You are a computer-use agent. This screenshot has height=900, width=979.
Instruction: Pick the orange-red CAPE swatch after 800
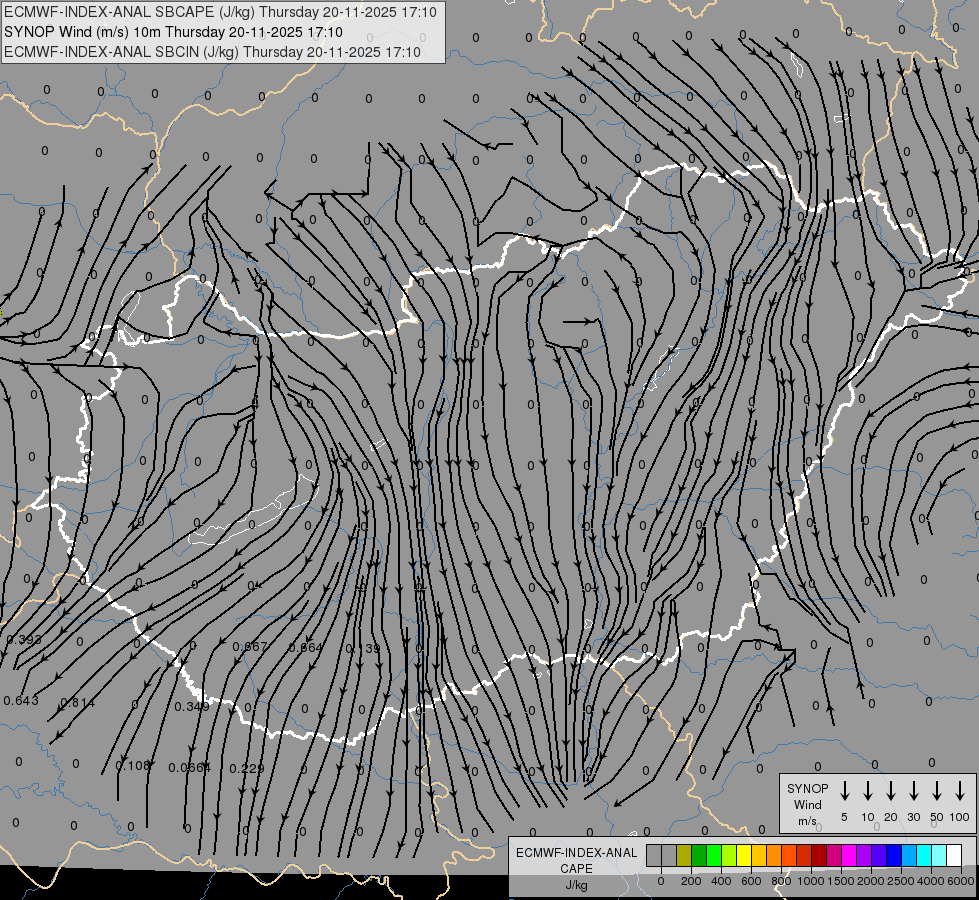click(789, 855)
